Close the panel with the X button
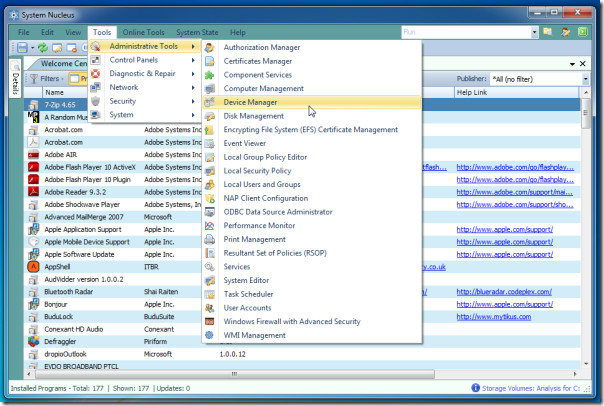604x406 pixels. (582, 64)
